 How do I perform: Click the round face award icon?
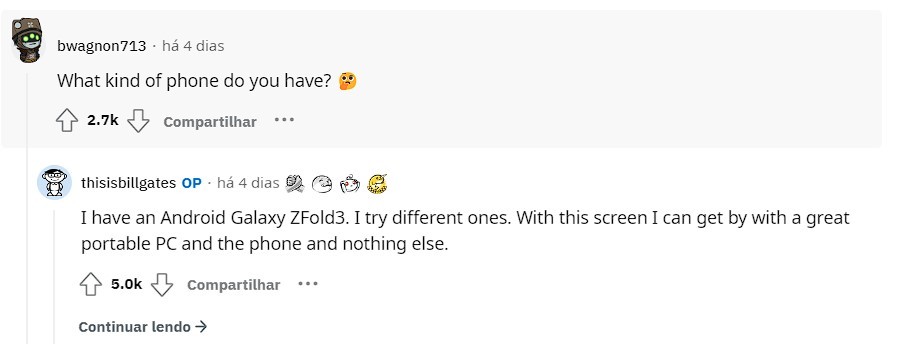322,184
